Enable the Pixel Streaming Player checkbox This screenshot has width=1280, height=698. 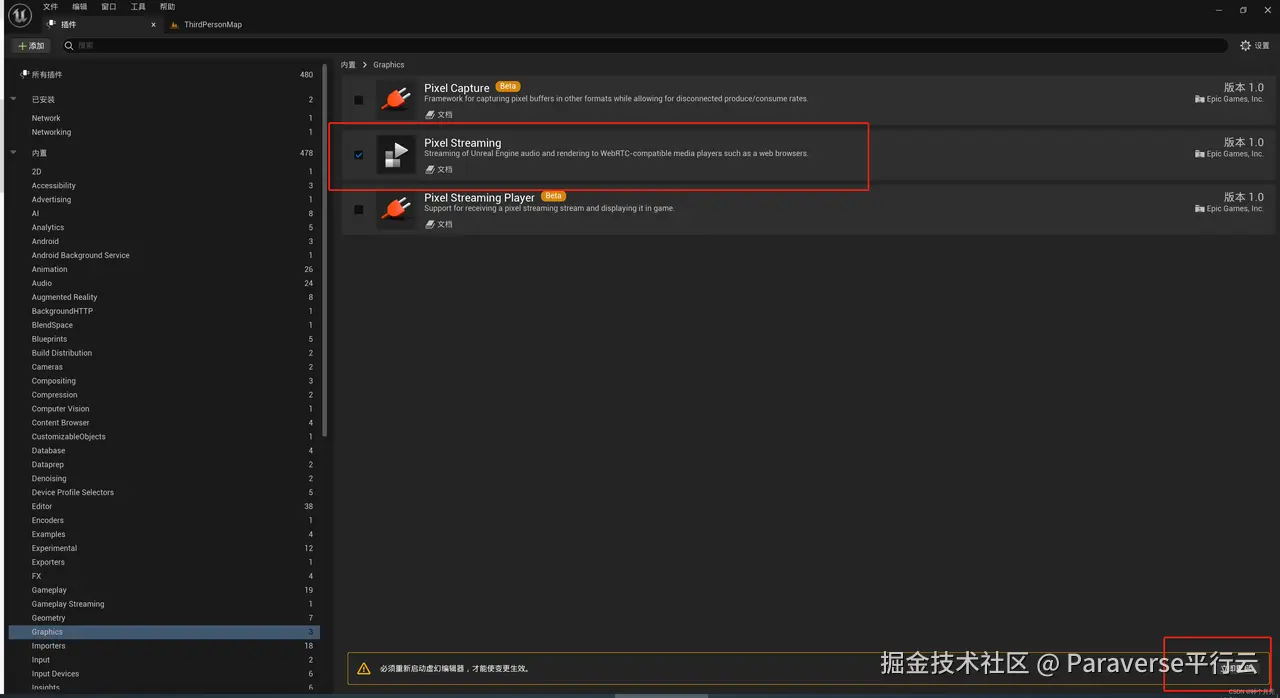[x=358, y=209]
